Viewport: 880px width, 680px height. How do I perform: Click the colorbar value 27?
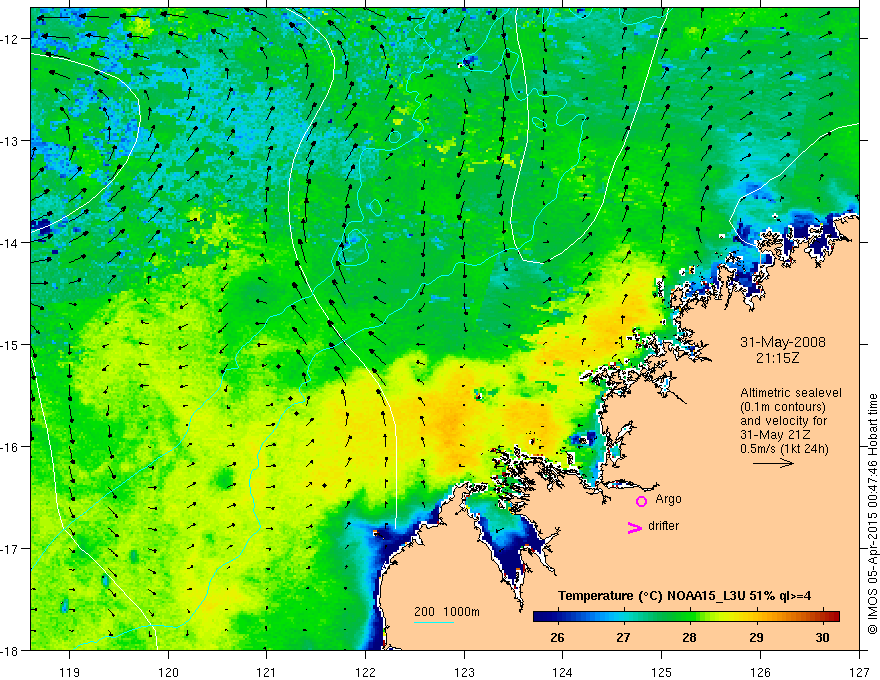[623, 637]
